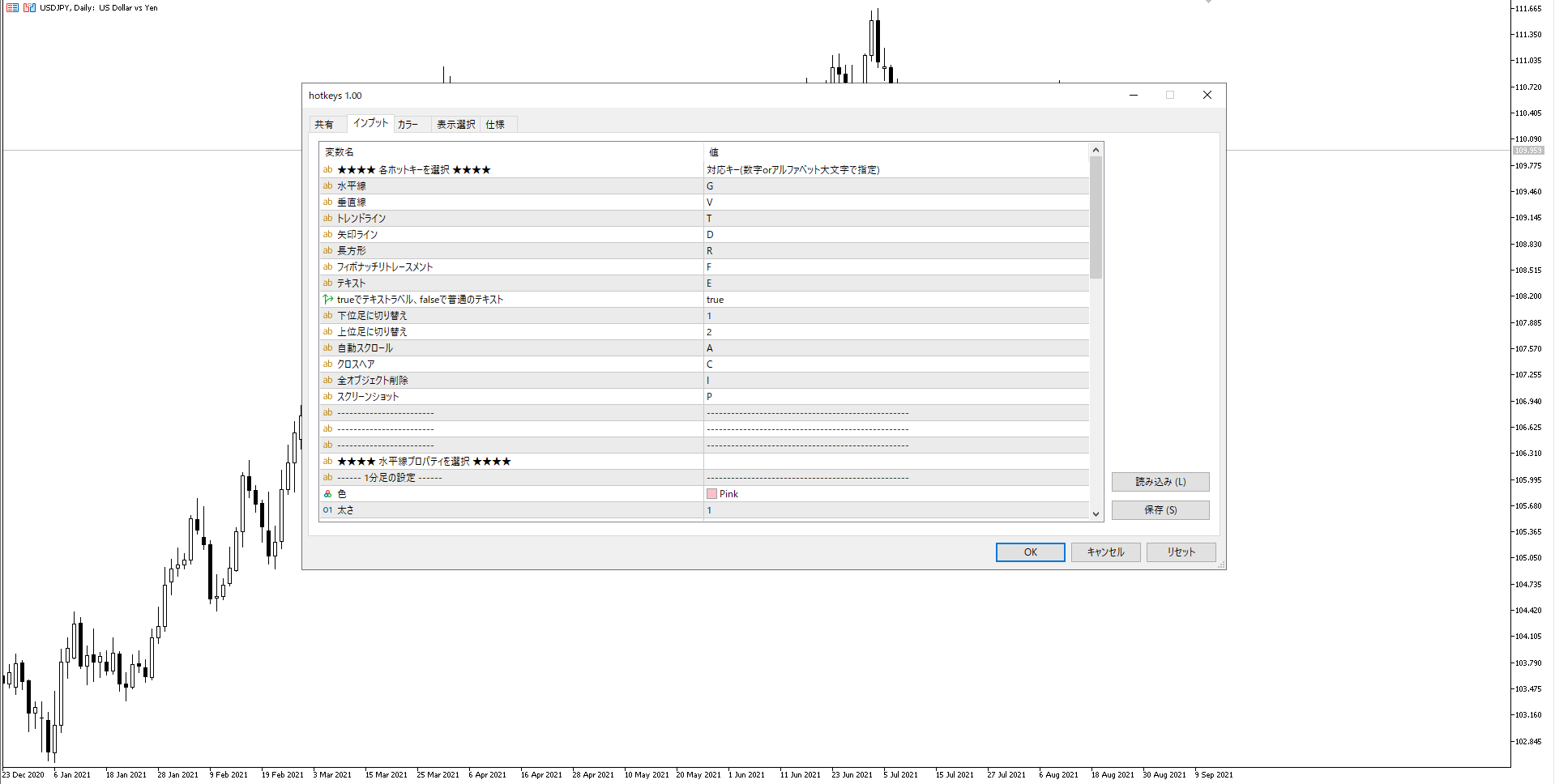
Task: Select the 自動スクロール variable row
Action: [511, 348]
